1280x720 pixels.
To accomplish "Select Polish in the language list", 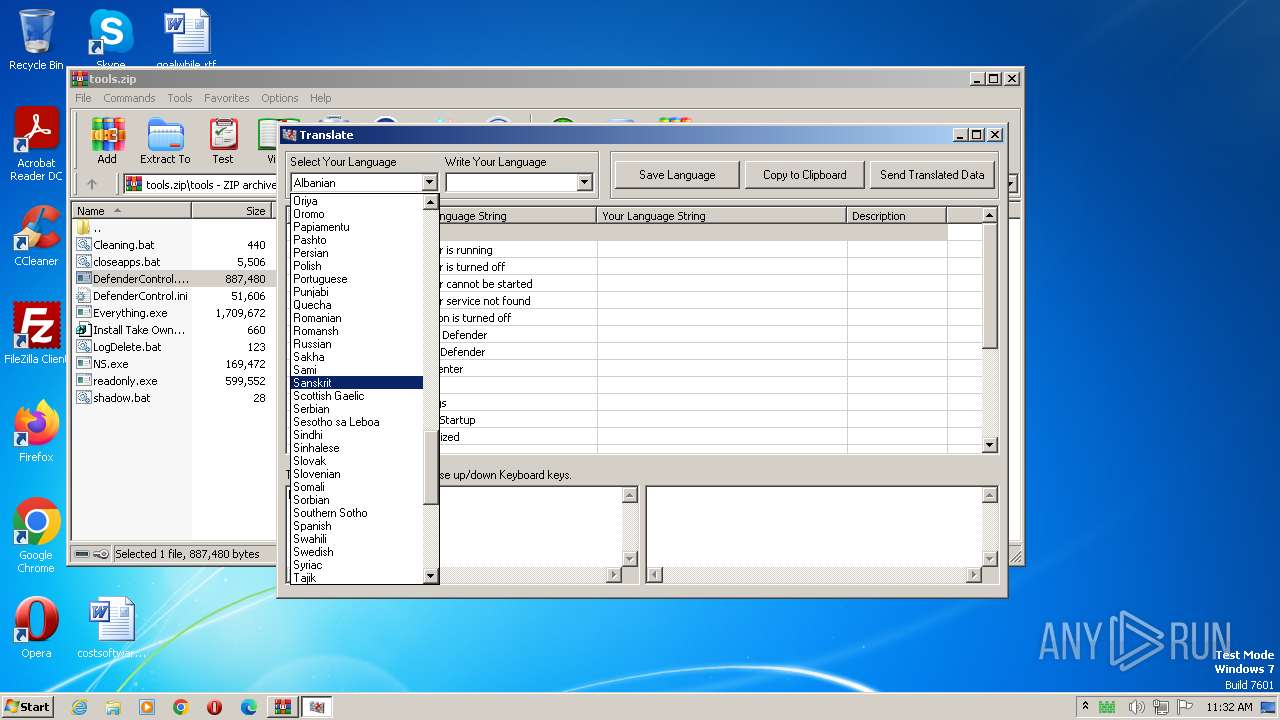I will coord(357,266).
